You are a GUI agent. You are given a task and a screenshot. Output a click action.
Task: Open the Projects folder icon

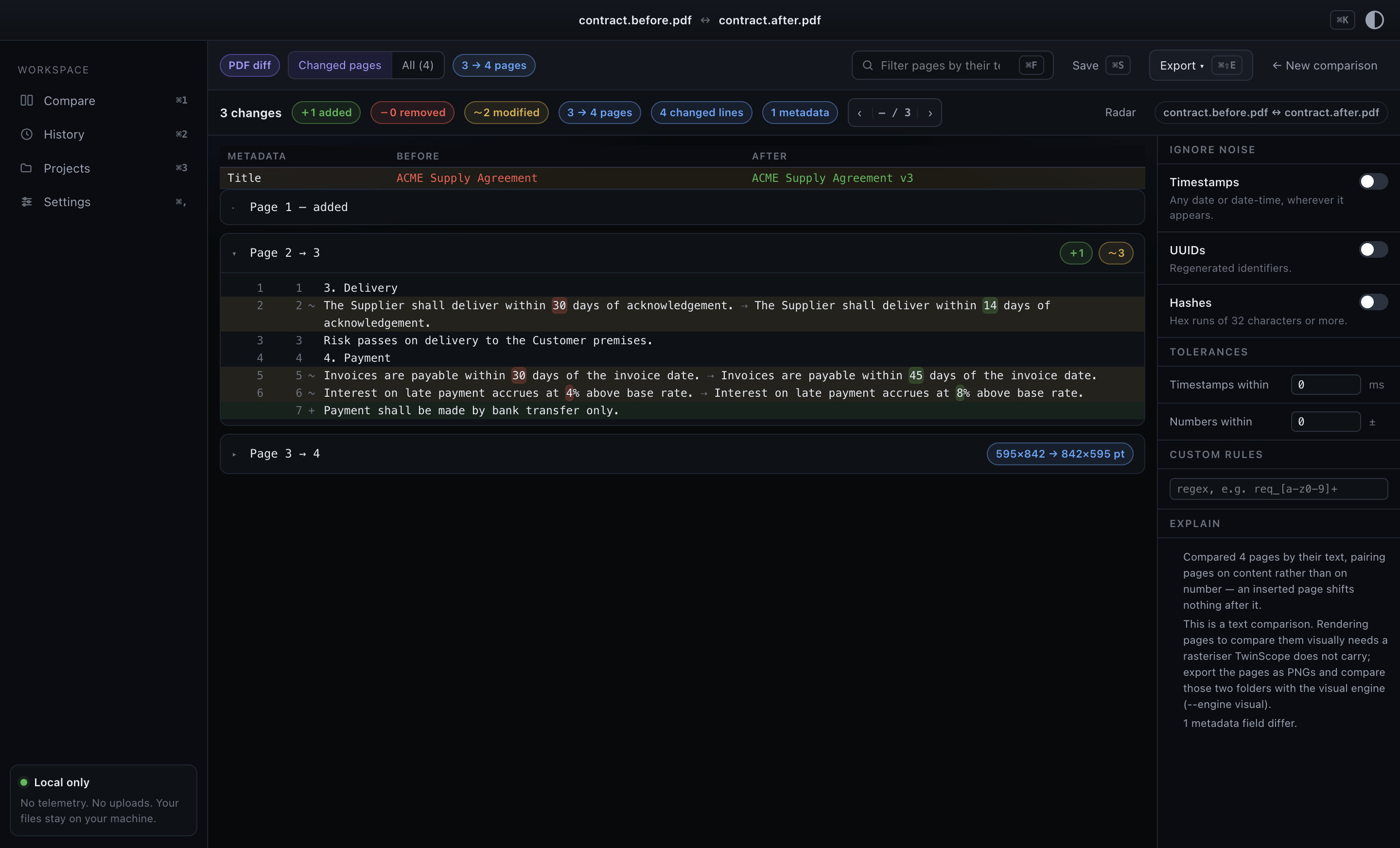click(27, 168)
